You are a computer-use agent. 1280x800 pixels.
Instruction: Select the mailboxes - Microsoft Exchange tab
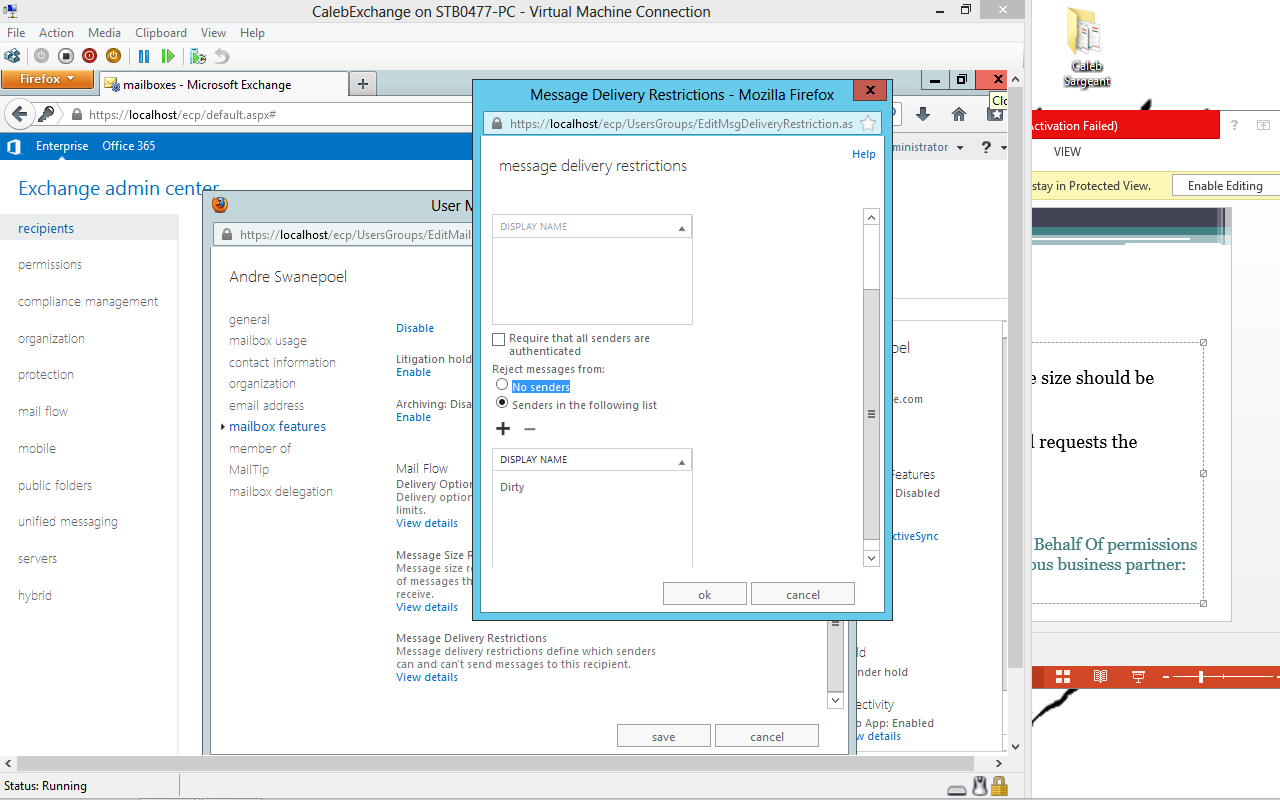click(x=222, y=84)
